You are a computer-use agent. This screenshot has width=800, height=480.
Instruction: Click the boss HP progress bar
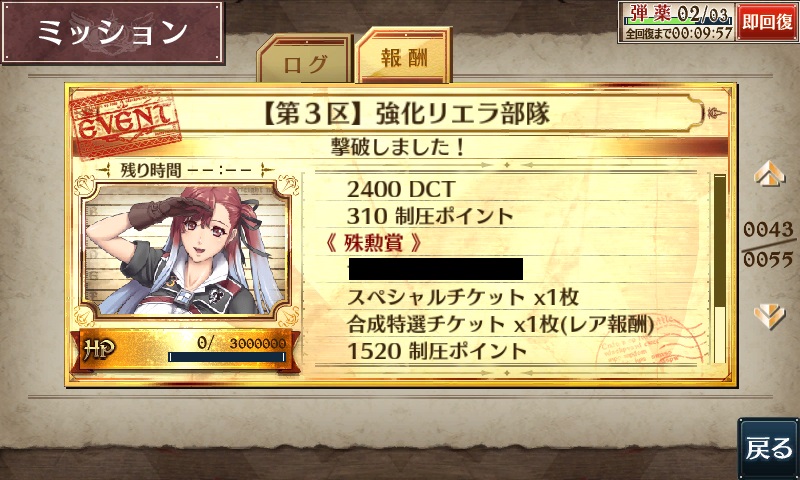click(227, 357)
